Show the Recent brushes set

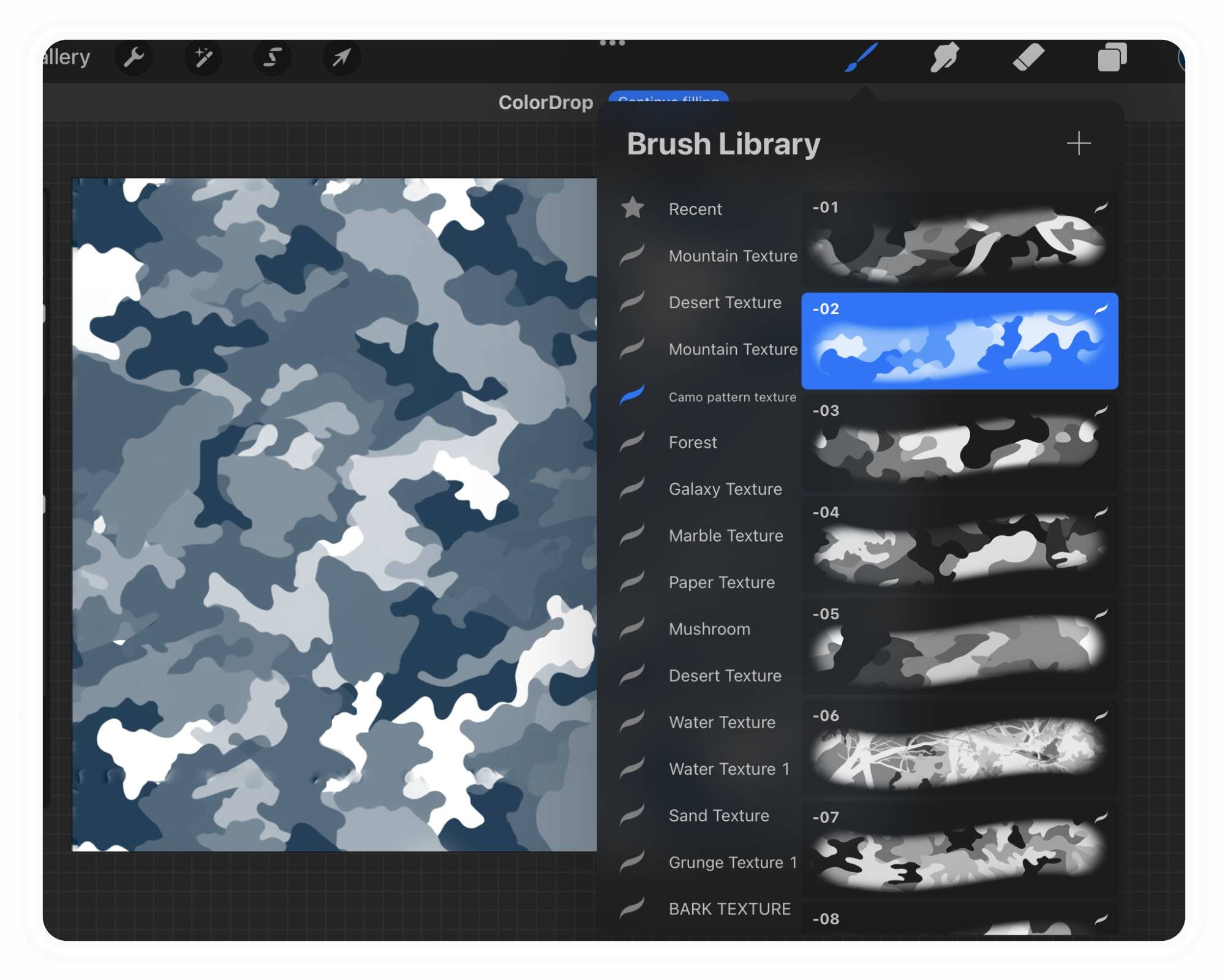(x=695, y=209)
